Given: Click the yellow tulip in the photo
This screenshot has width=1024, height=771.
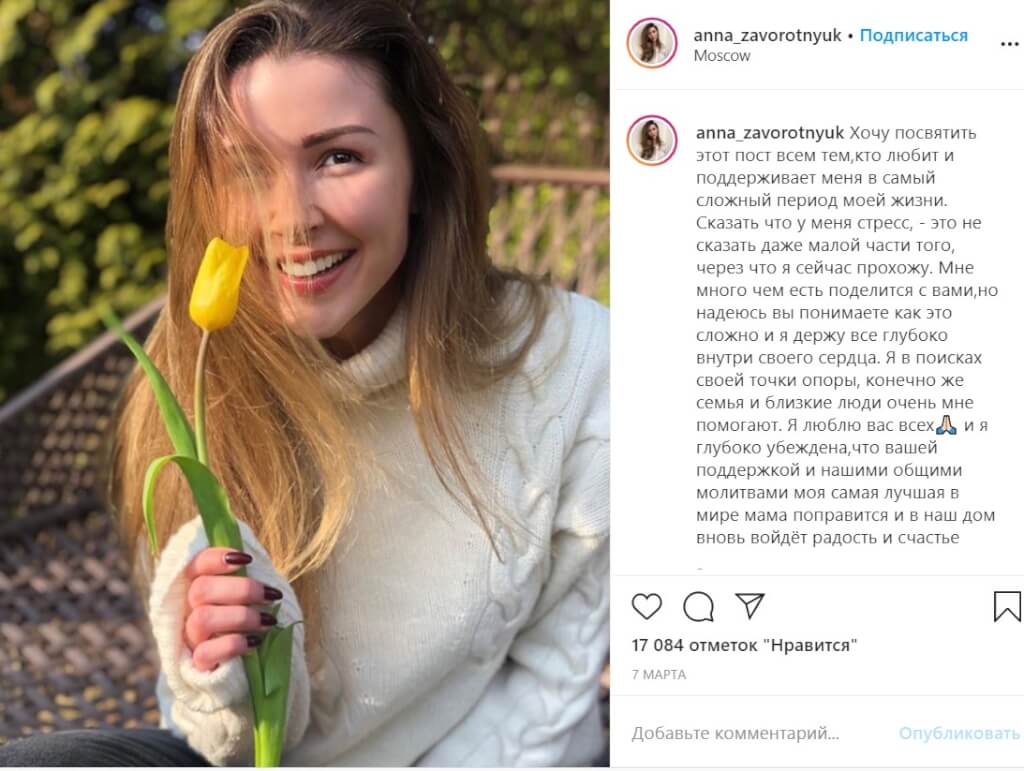Looking at the screenshot, I should coord(217,285).
